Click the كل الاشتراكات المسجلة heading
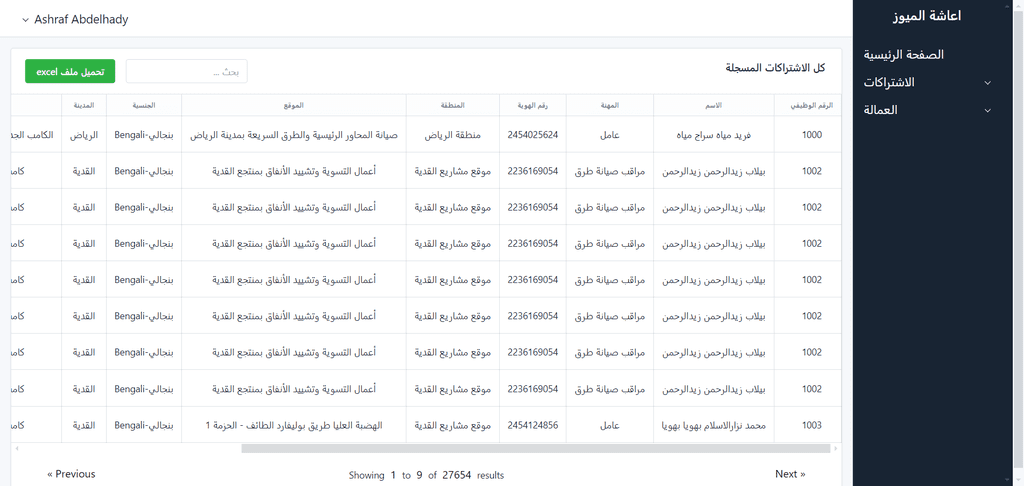The image size is (1024, 486). point(775,68)
